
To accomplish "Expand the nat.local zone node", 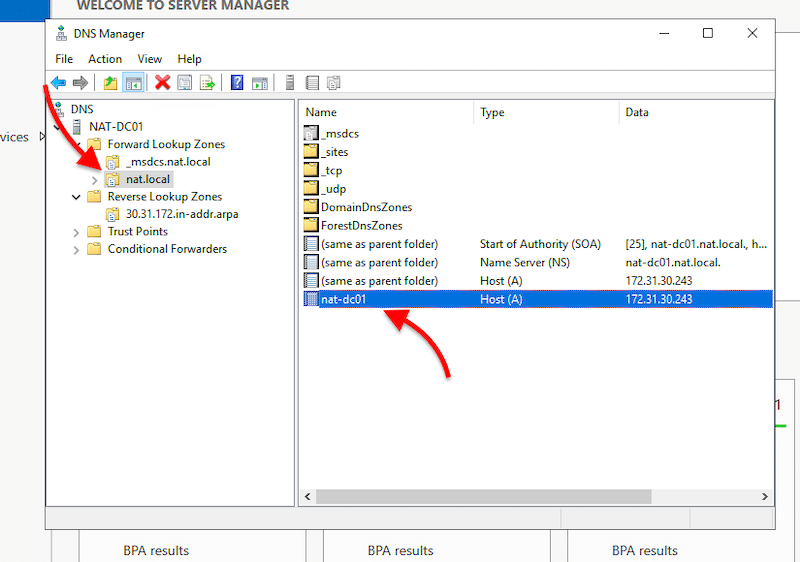I will (94, 180).
